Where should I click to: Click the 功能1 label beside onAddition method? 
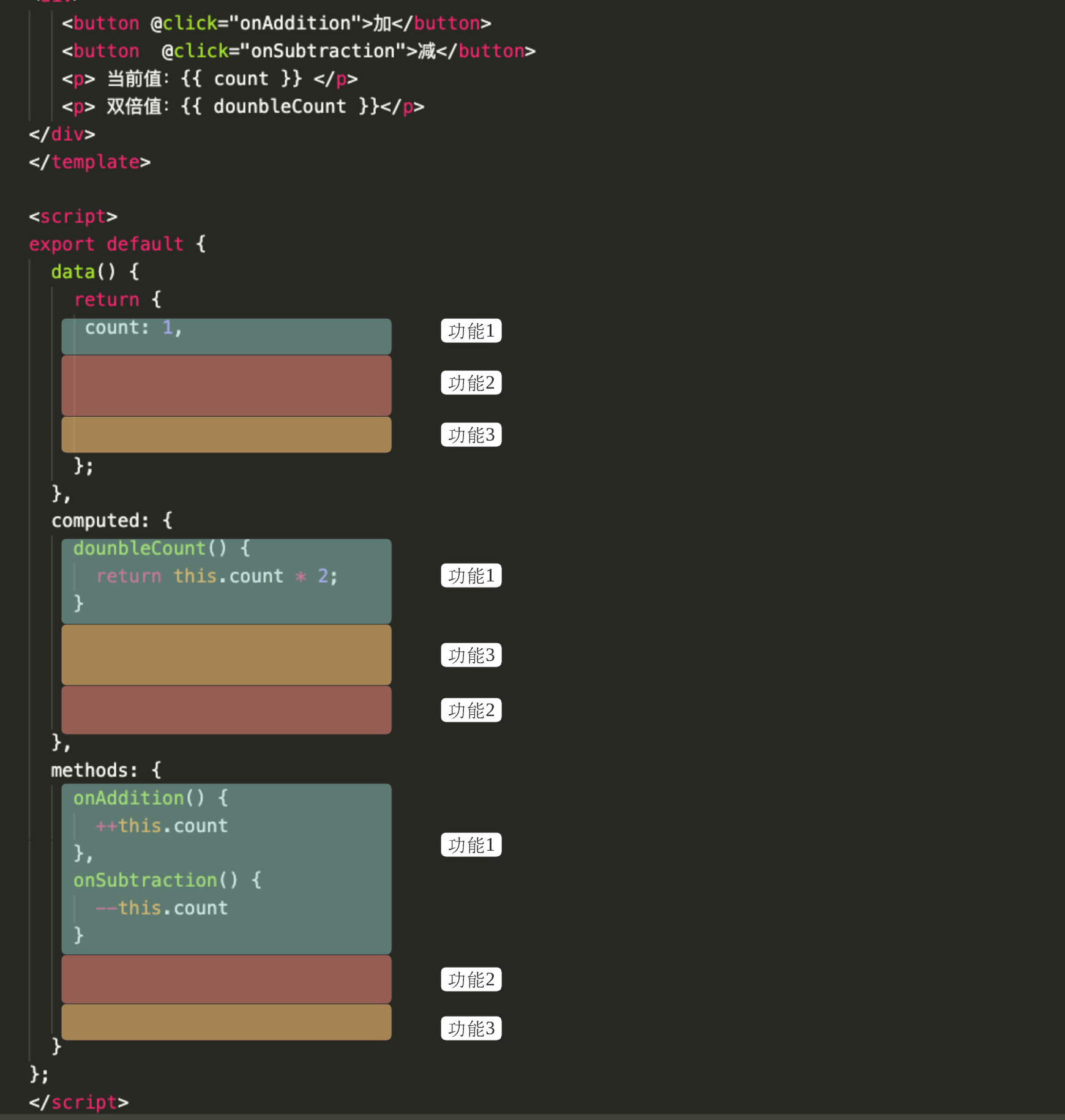pyautogui.click(x=471, y=845)
